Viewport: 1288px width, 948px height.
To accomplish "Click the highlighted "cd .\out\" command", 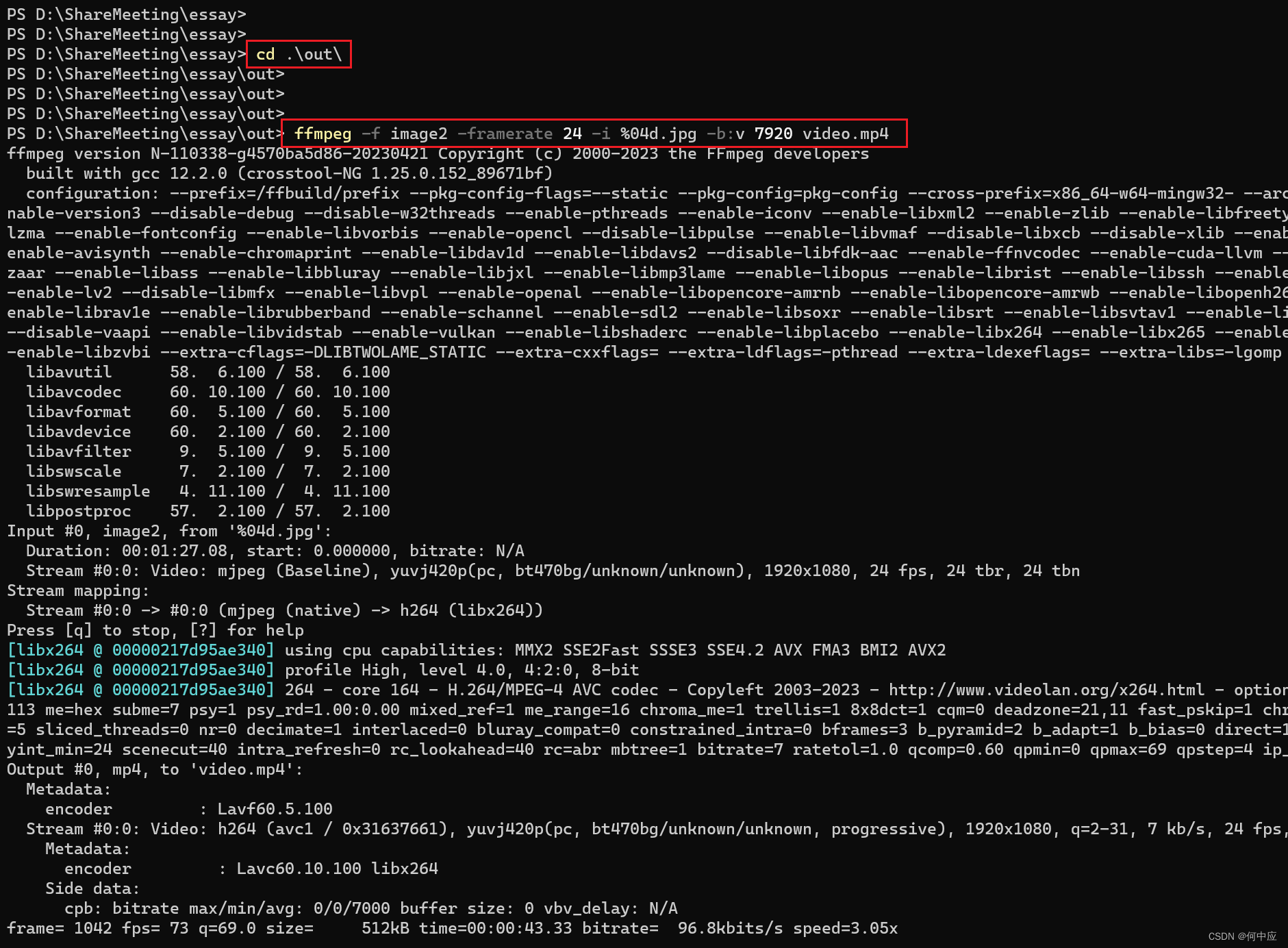I will [x=297, y=54].
